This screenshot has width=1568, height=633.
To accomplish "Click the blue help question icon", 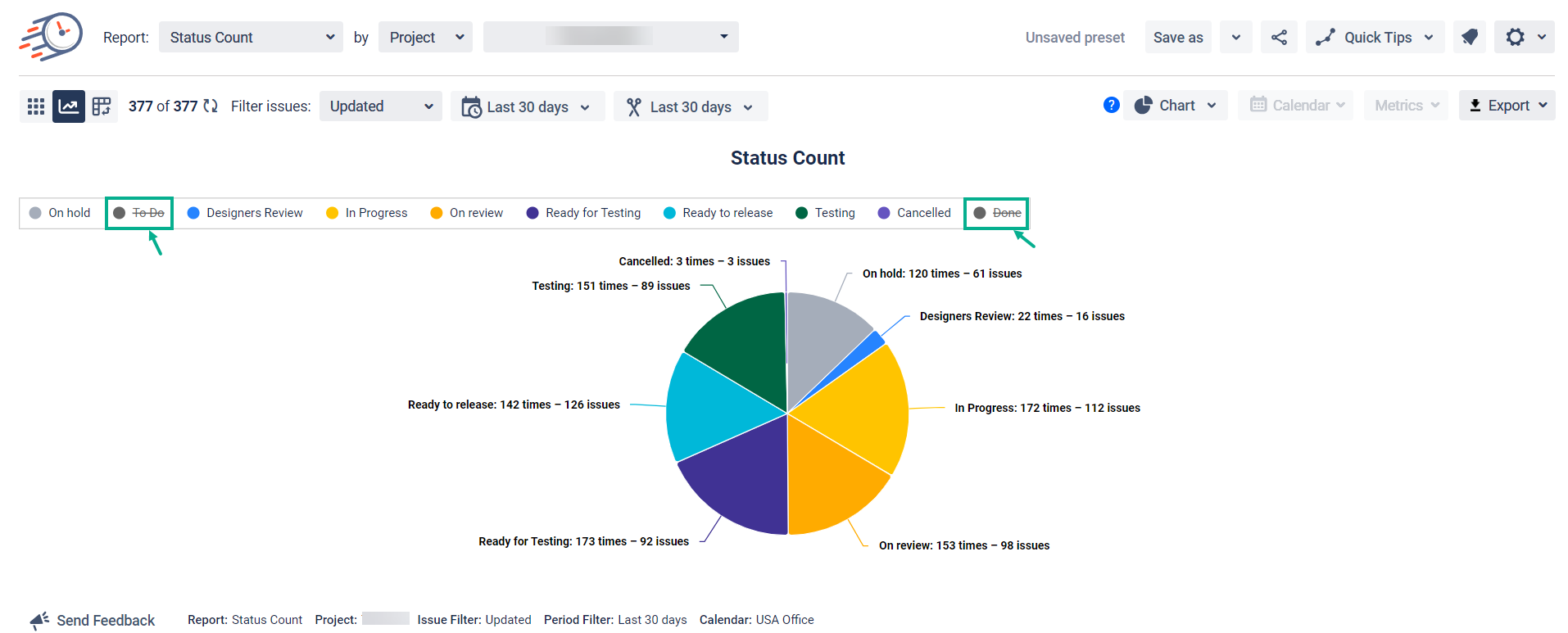I will [x=1111, y=105].
